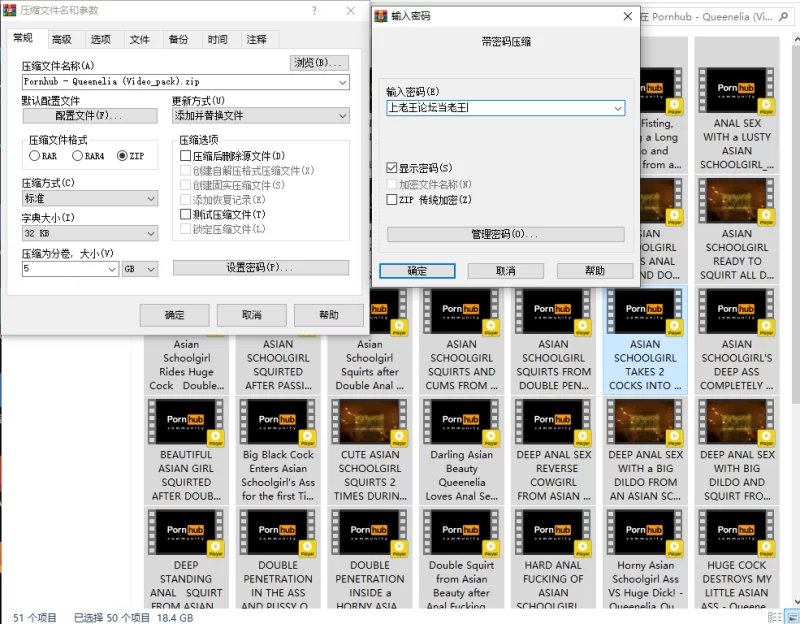This screenshot has width=800, height=624.
Task: Click the WinRAR icon in archive dialog title bar
Action: pos(9,10)
